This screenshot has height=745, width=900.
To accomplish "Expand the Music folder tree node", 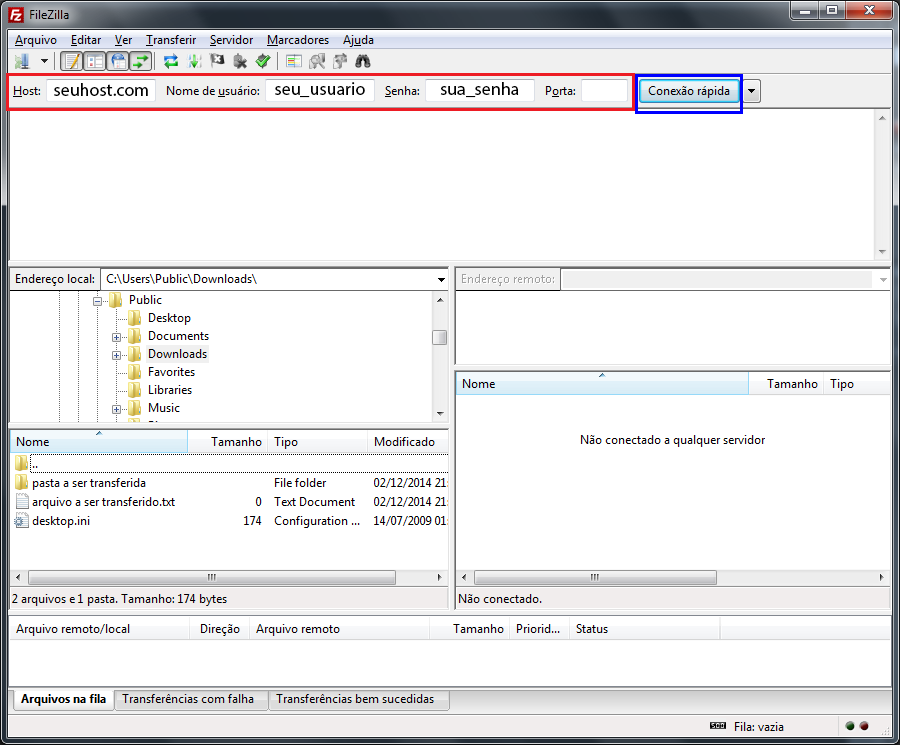I will point(117,409).
